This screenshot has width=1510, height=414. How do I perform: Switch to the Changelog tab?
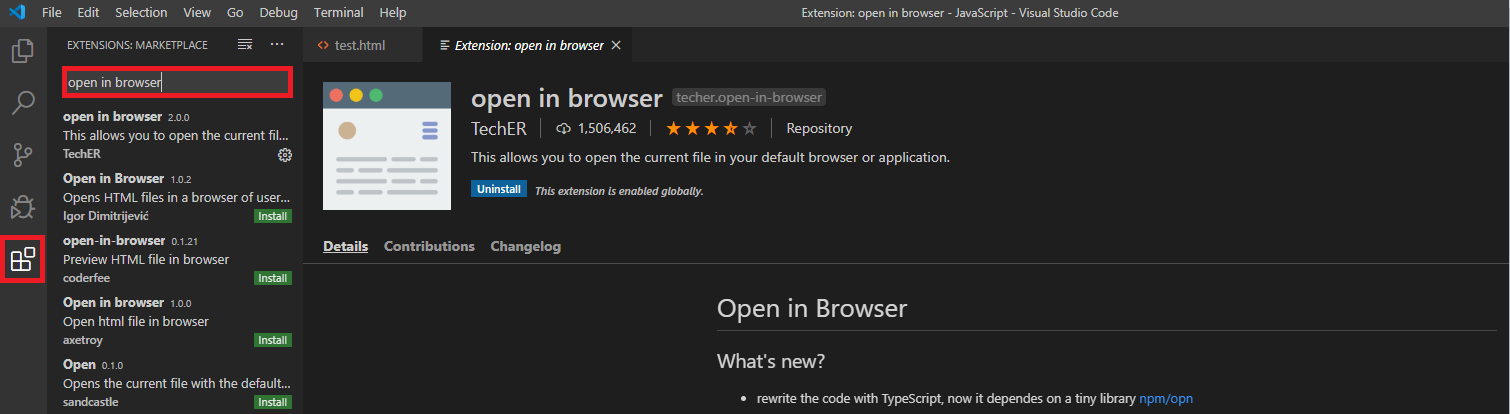pyautogui.click(x=525, y=246)
